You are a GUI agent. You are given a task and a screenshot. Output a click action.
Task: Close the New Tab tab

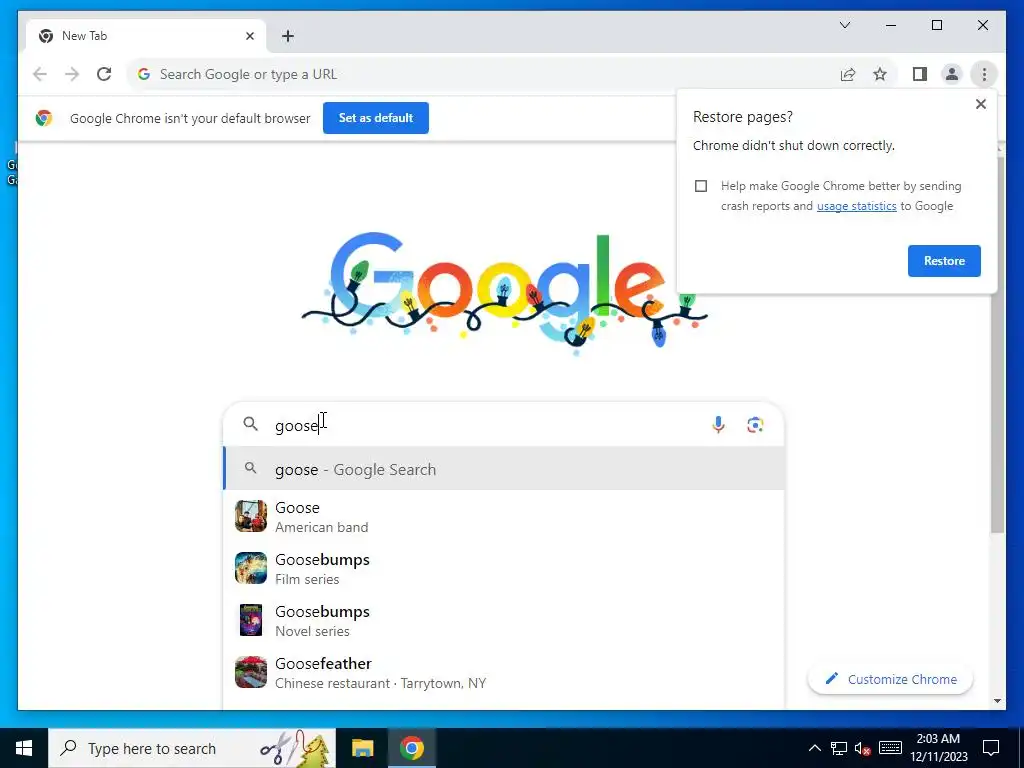[x=249, y=36]
